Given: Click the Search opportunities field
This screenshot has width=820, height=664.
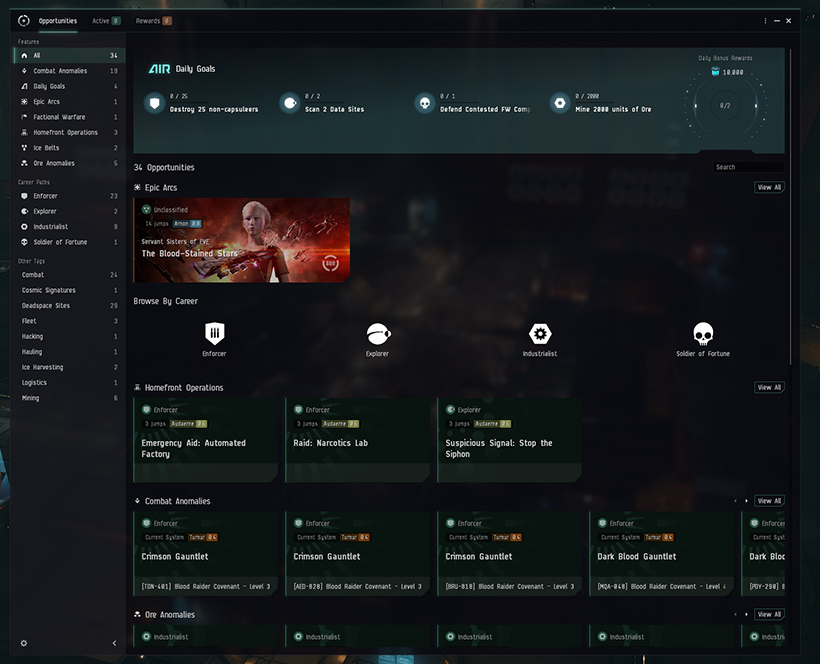Looking at the screenshot, I should click(x=748, y=167).
